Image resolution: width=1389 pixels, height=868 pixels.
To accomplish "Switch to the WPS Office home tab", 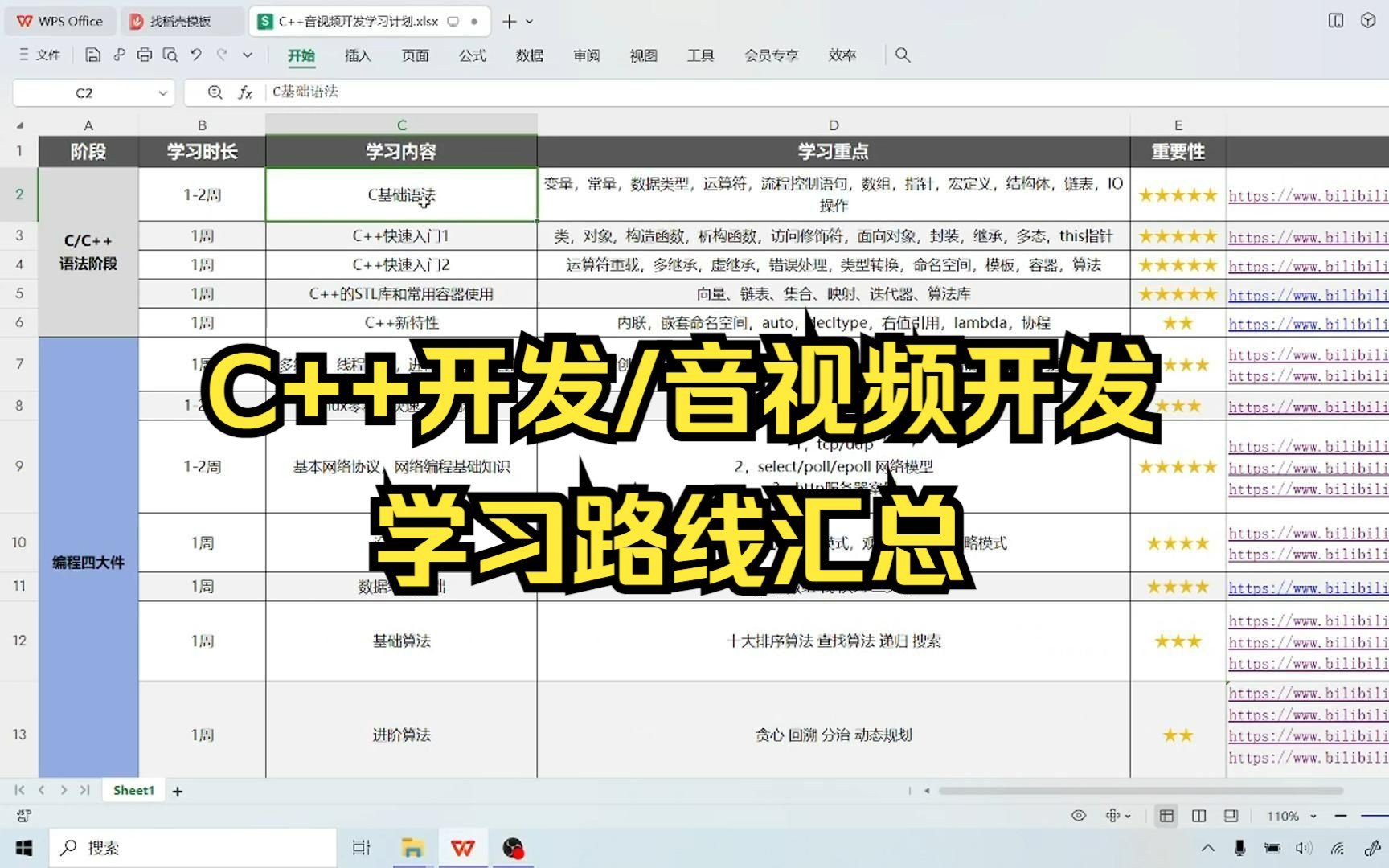I will 61,22.
